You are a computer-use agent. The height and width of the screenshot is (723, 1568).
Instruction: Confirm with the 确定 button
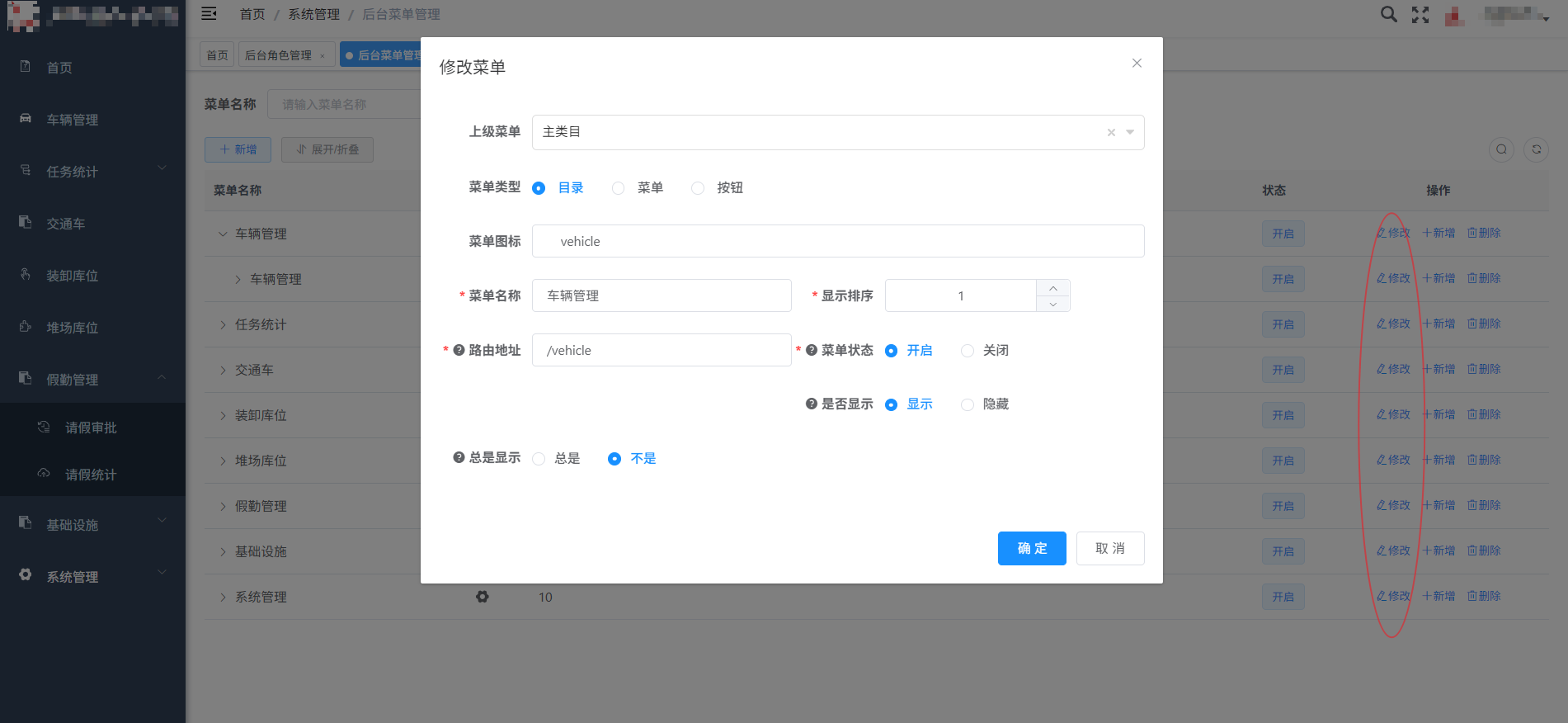[x=1032, y=548]
